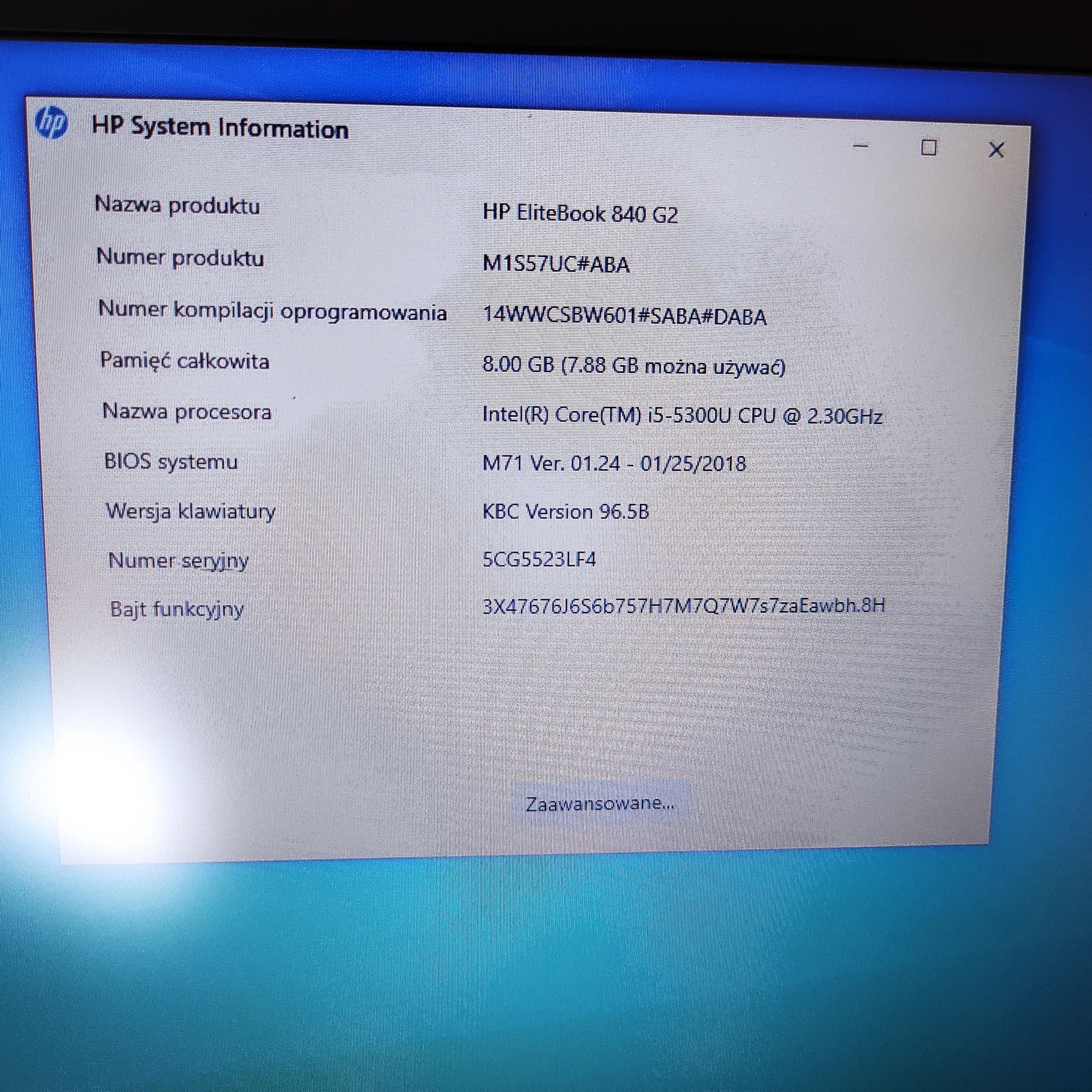Screen dimensions: 1092x1092
Task: Click the HP logo icon in title bar
Action: [51, 123]
